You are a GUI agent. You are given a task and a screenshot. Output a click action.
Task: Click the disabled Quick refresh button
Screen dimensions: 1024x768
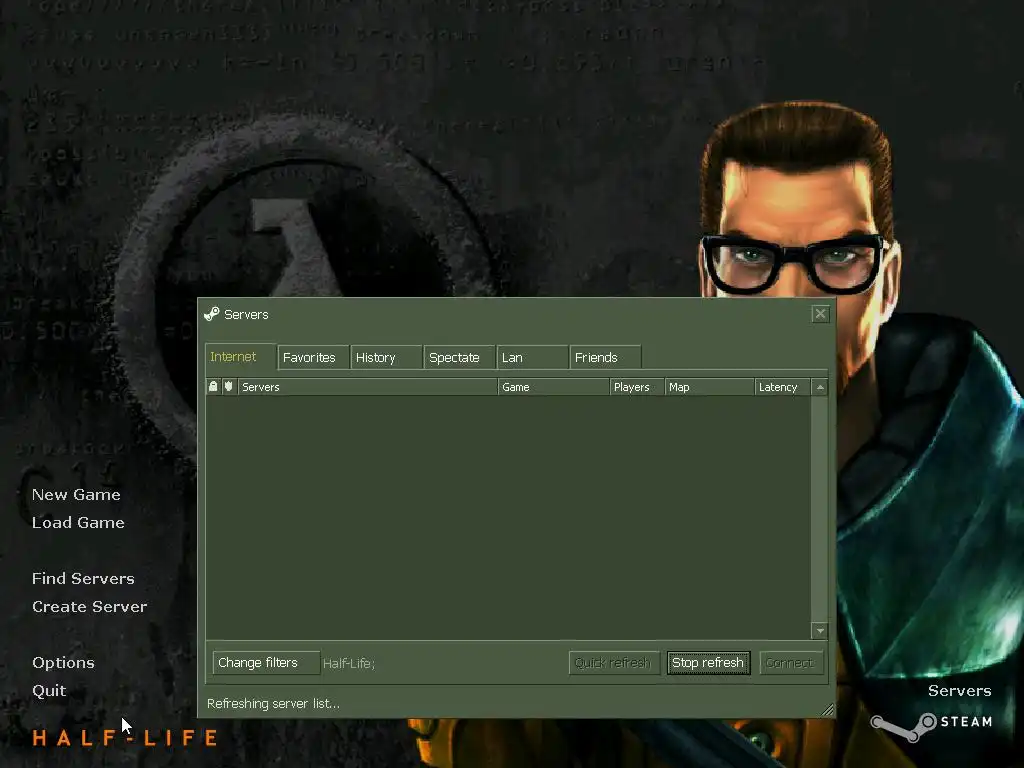point(614,663)
